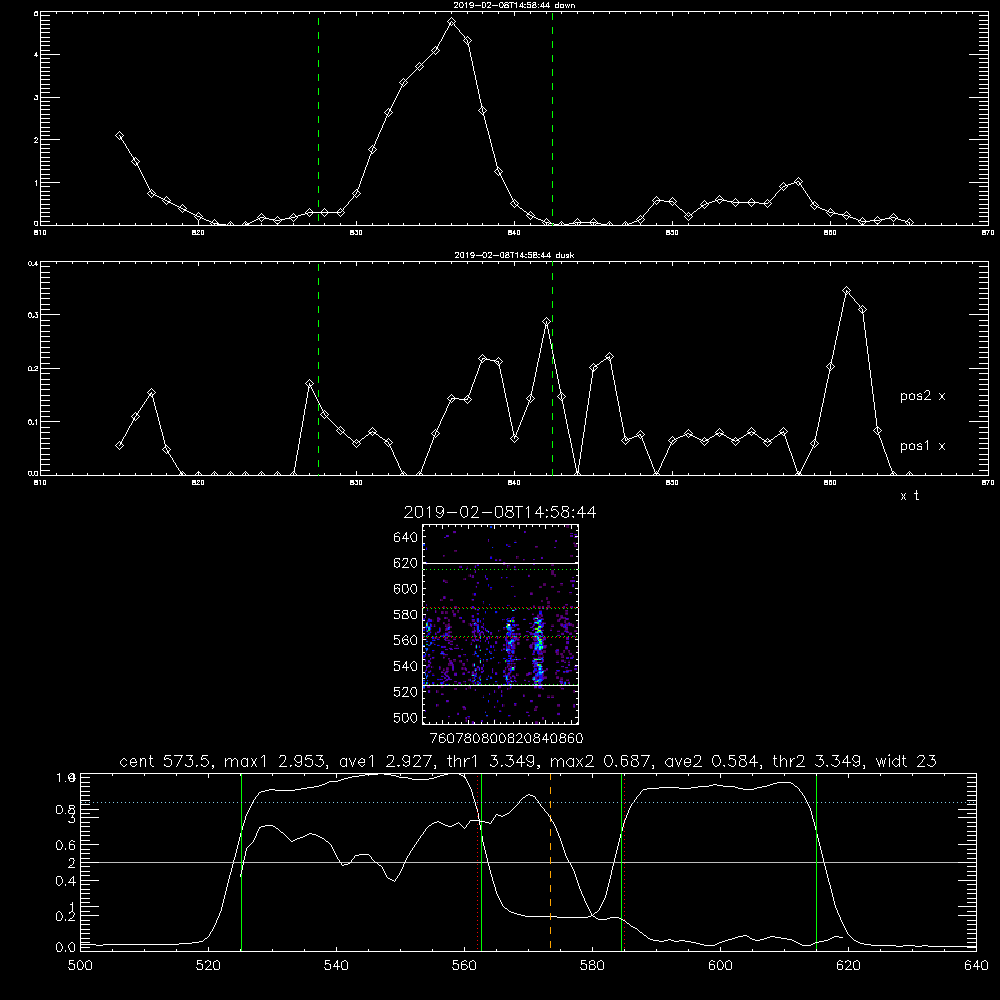Click the green vertical line near 615 in bottom plot
The height and width of the screenshot is (1000, 1000).
click(x=816, y=862)
